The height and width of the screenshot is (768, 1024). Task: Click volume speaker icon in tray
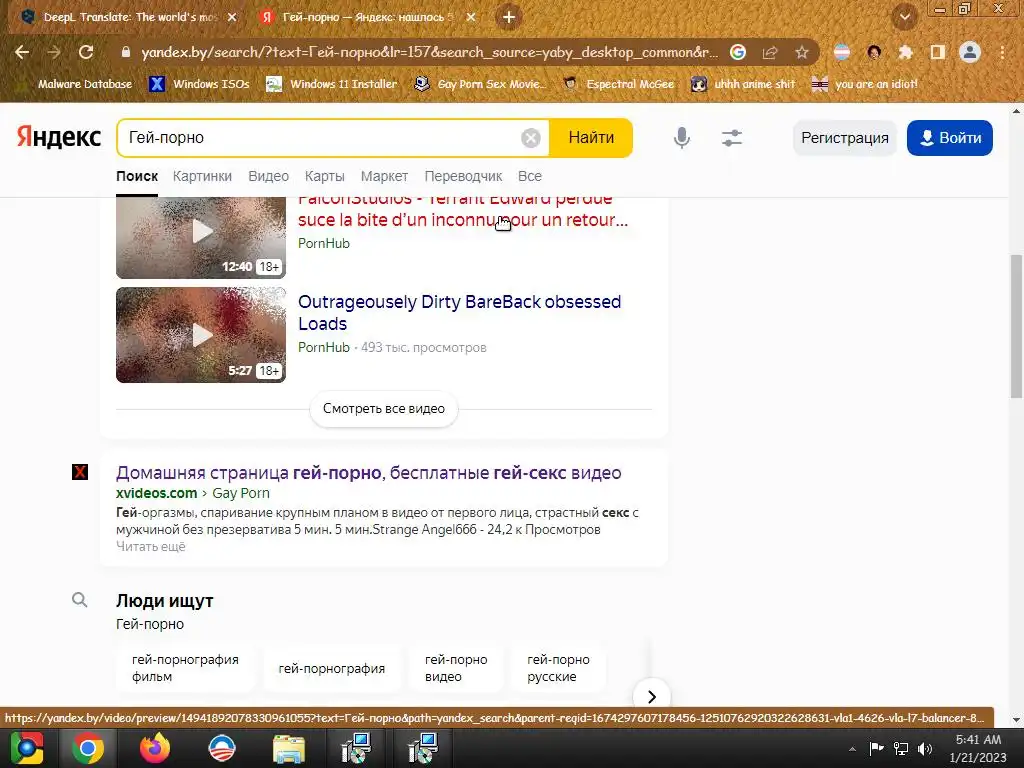pyautogui.click(x=925, y=749)
